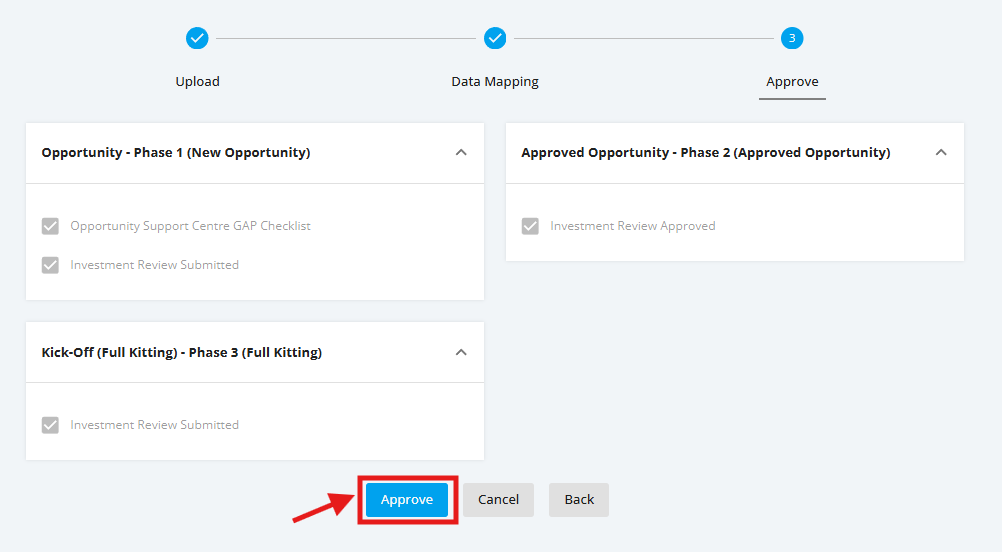Open the Upload step label
This screenshot has height=552, width=1002.
coord(197,82)
